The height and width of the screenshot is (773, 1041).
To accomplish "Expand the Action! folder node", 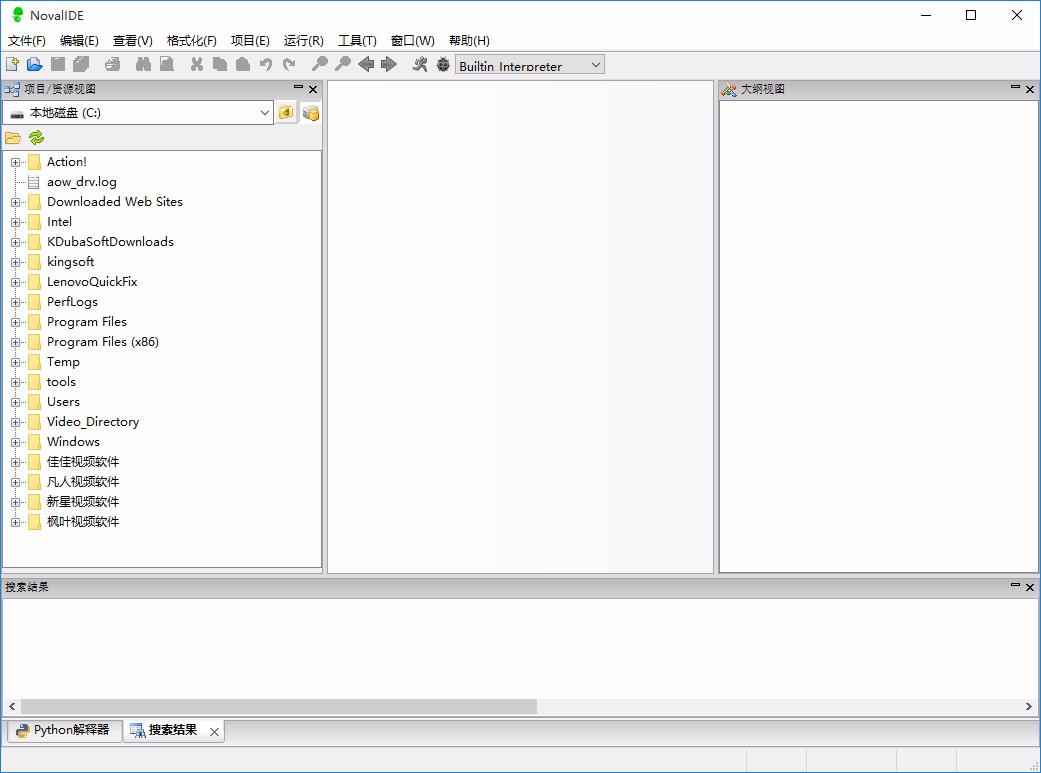I will pyautogui.click(x=15, y=162).
